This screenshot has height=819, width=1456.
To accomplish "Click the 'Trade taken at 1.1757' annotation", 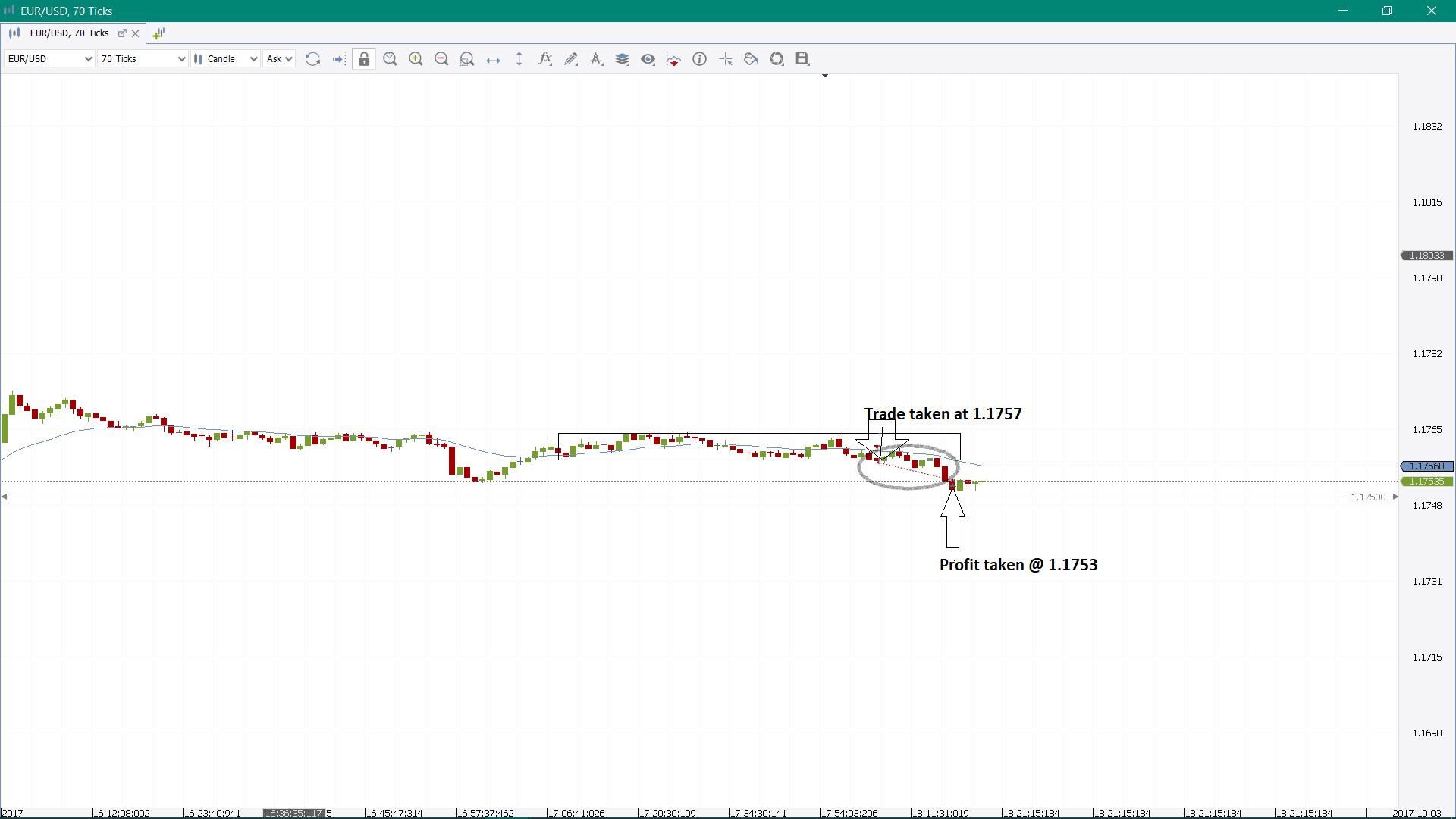I will [x=943, y=414].
